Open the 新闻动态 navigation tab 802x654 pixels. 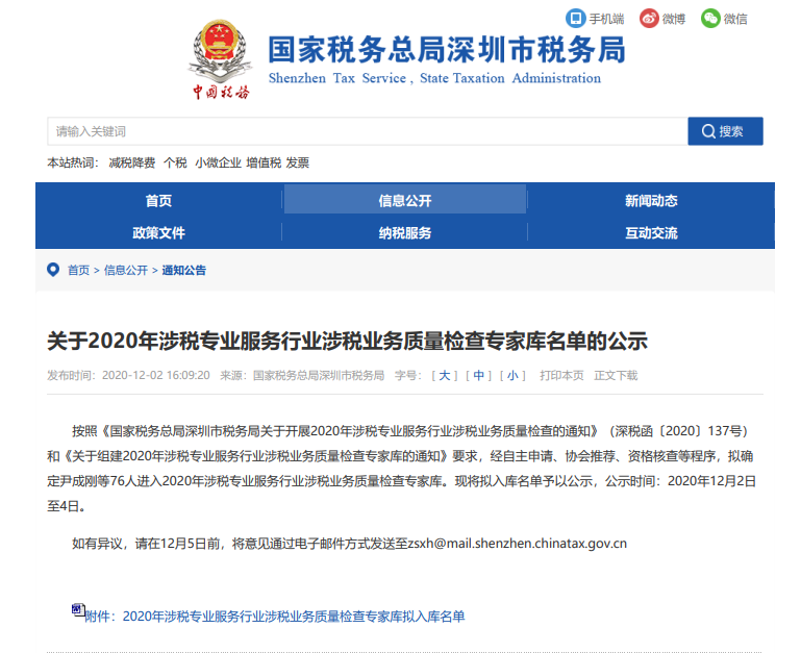click(x=651, y=200)
